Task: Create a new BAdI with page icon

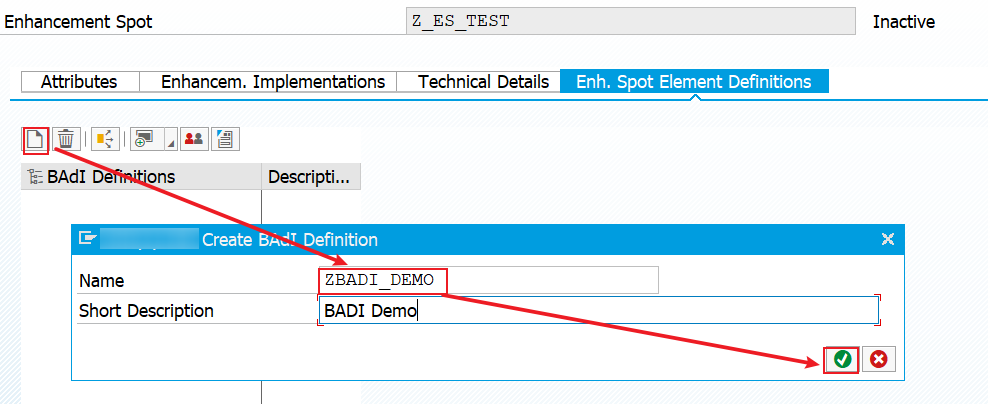Action: 36,139
